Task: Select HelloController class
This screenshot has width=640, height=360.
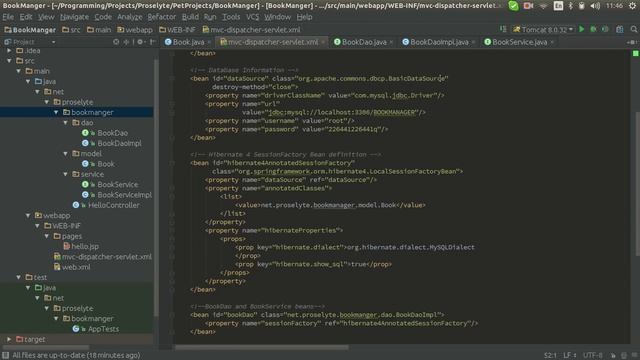Action: click(x=113, y=205)
